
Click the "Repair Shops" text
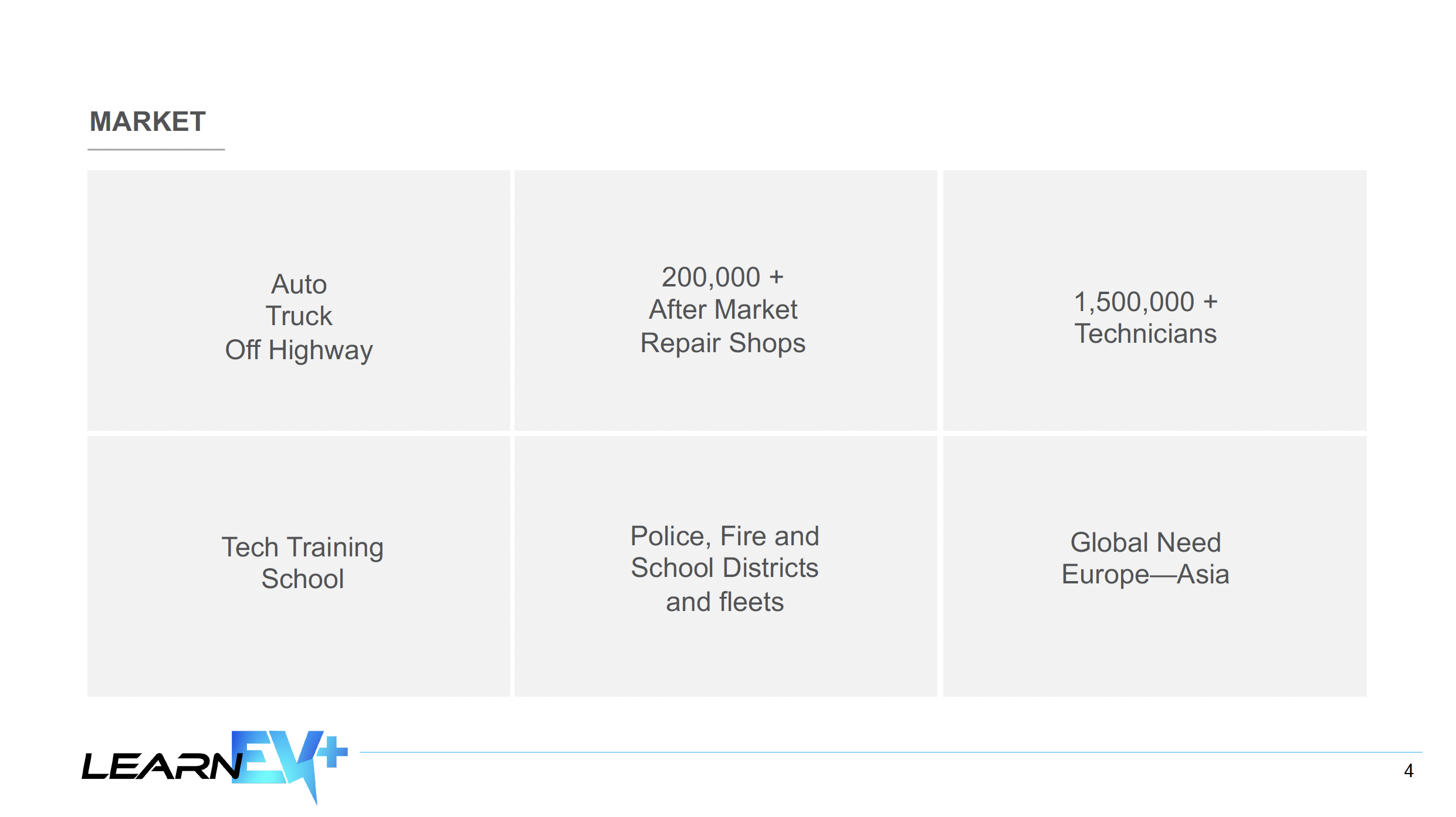pos(723,343)
